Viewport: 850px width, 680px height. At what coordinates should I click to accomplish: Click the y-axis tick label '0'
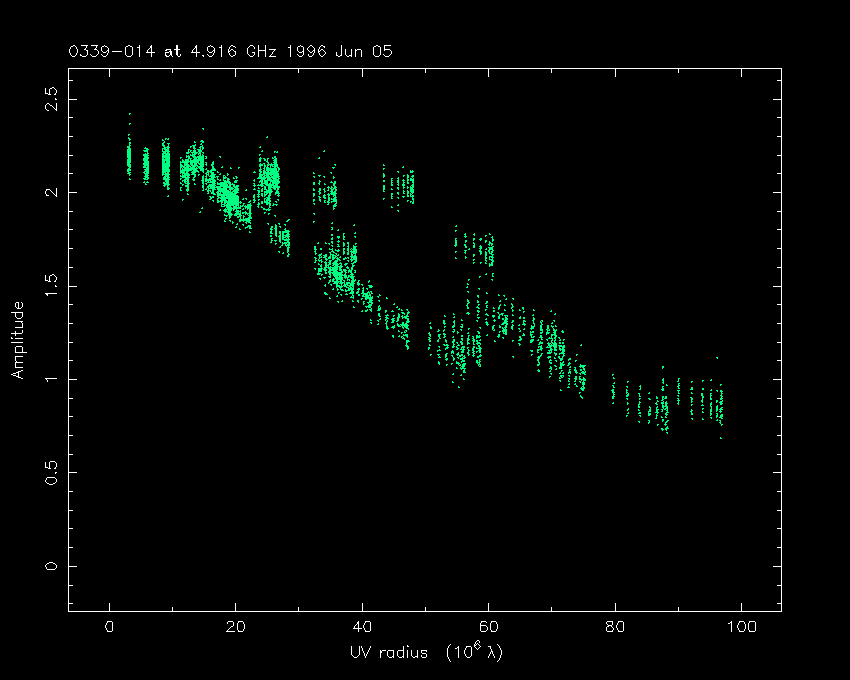[x=52, y=566]
